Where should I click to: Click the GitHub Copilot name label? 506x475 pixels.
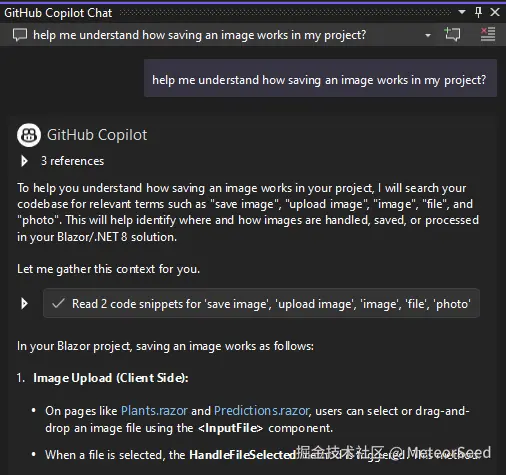click(97, 135)
